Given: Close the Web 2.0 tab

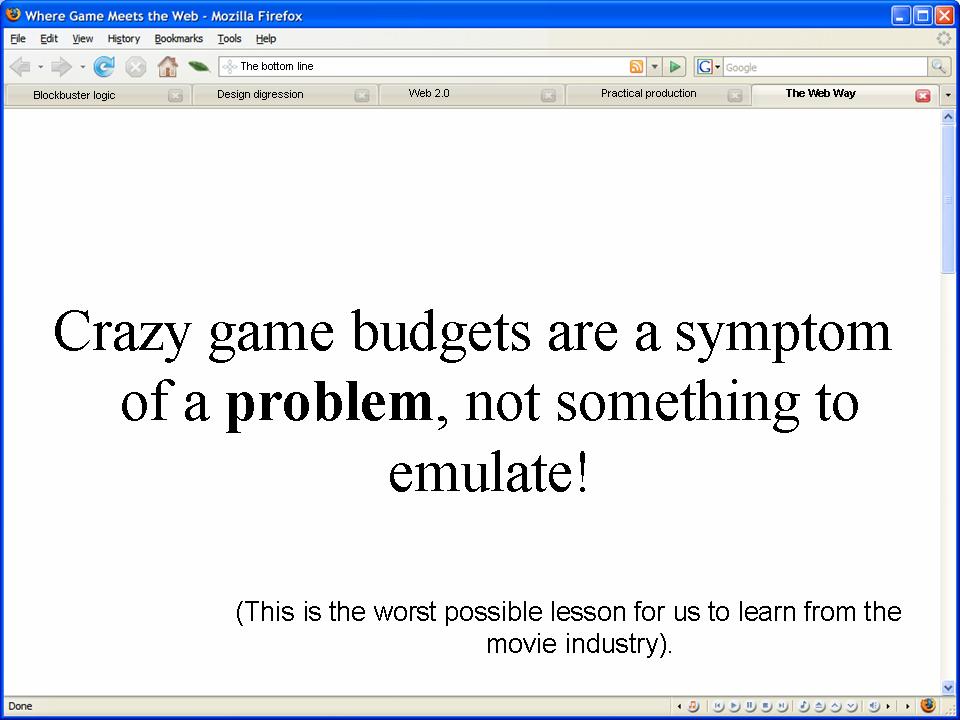Looking at the screenshot, I should pyautogui.click(x=549, y=96).
